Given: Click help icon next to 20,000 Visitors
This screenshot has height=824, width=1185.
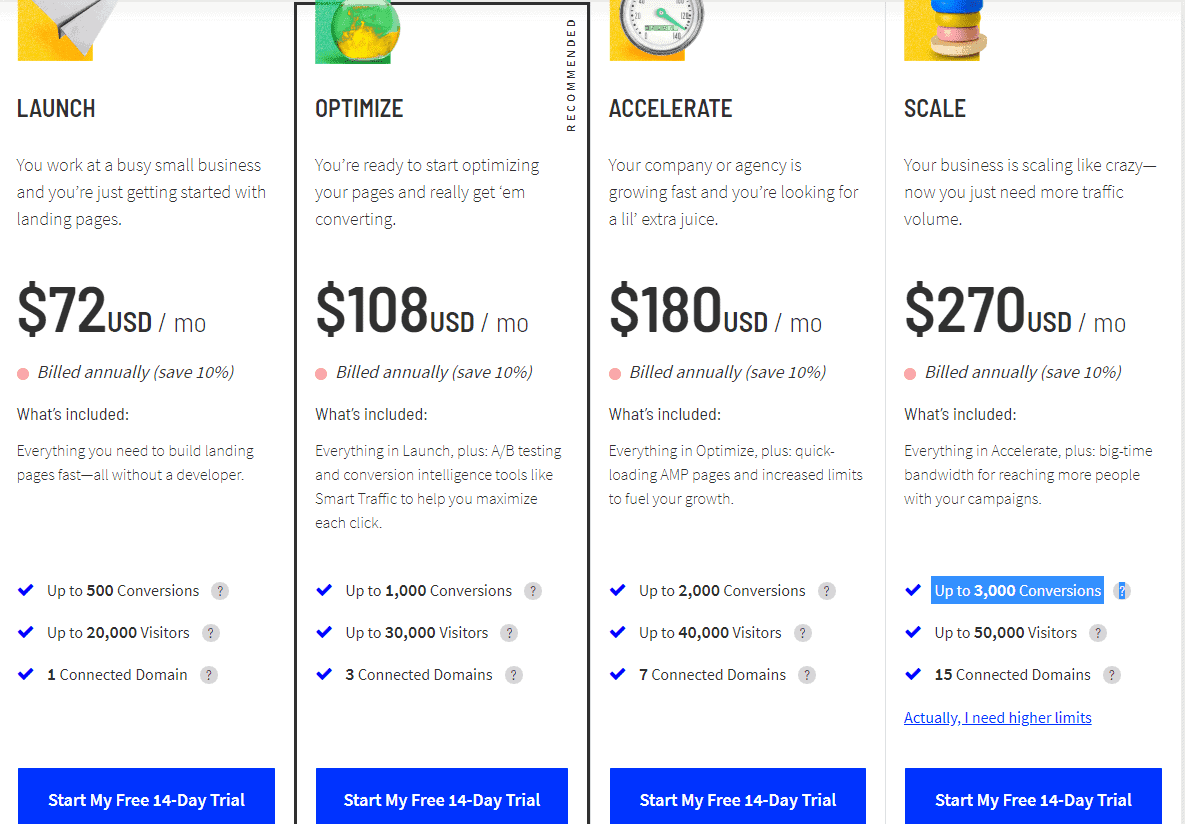Looking at the screenshot, I should pyautogui.click(x=211, y=633).
